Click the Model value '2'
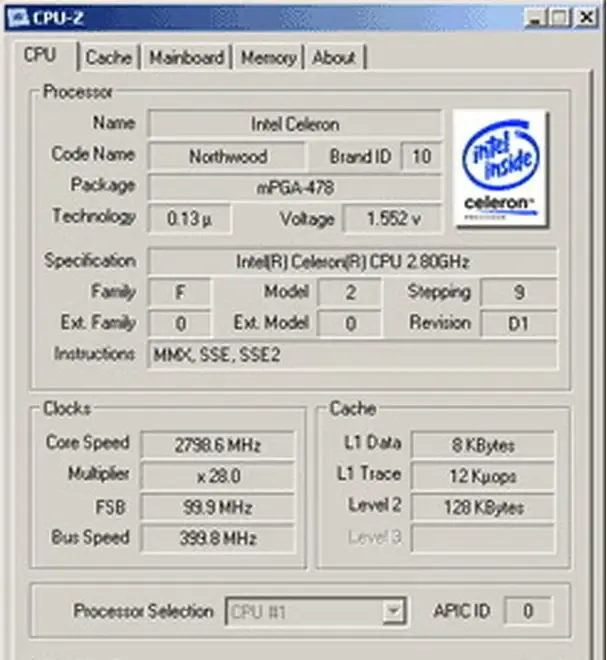The height and width of the screenshot is (660, 607). [x=350, y=292]
